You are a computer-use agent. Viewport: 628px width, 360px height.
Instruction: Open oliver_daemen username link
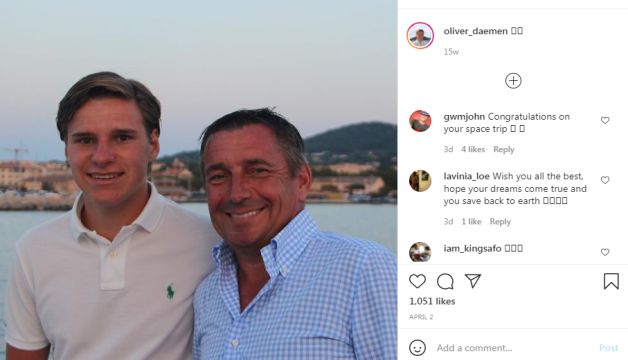pos(475,31)
